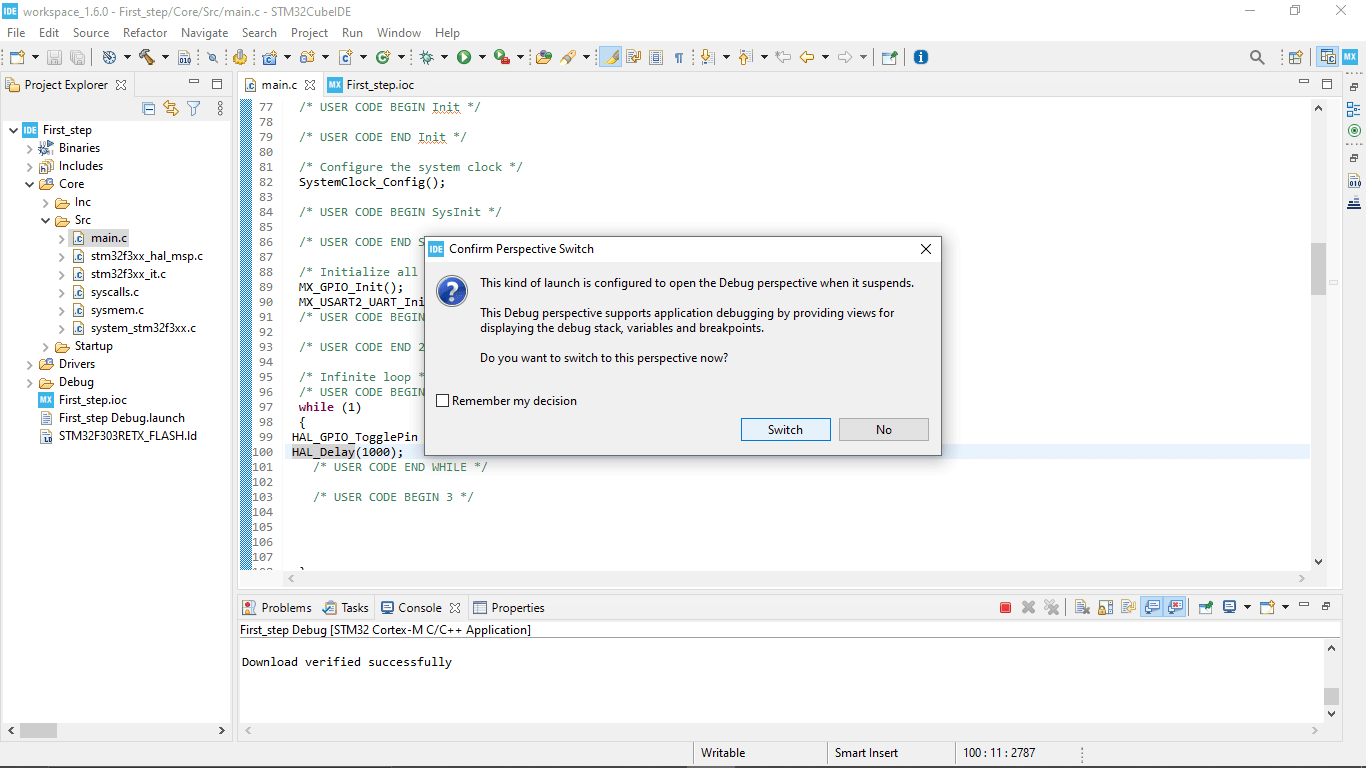Screen dimensions: 1366x768
Task: Switch to the Problems tab
Action: [277, 607]
